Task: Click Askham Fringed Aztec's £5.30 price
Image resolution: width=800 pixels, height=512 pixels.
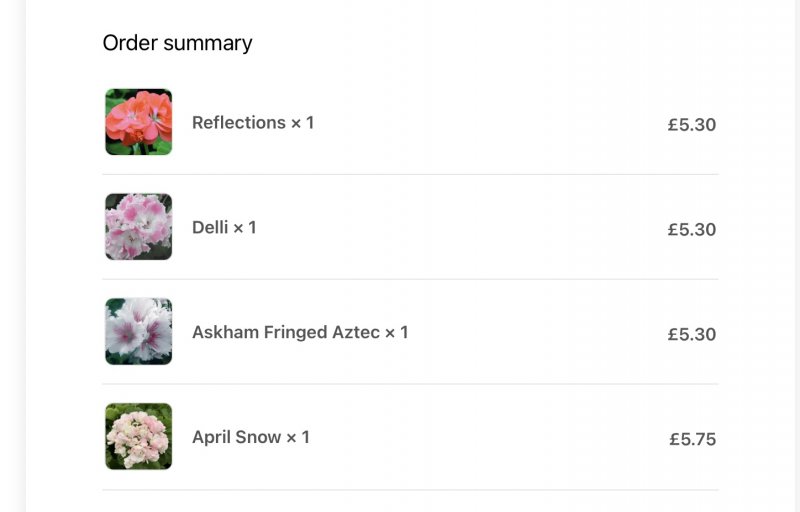Action: click(692, 335)
